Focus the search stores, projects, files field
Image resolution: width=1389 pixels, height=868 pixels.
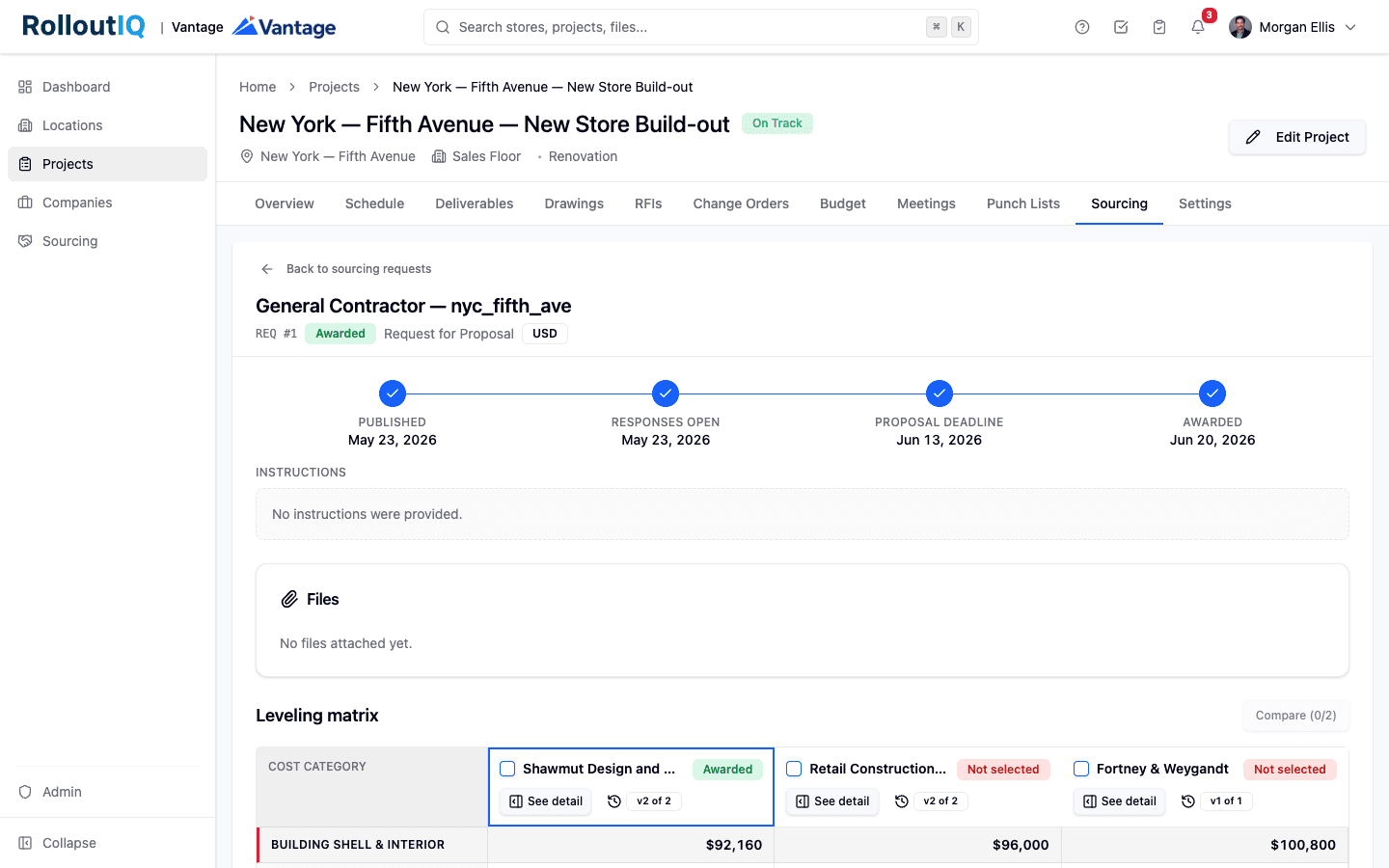click(x=700, y=27)
